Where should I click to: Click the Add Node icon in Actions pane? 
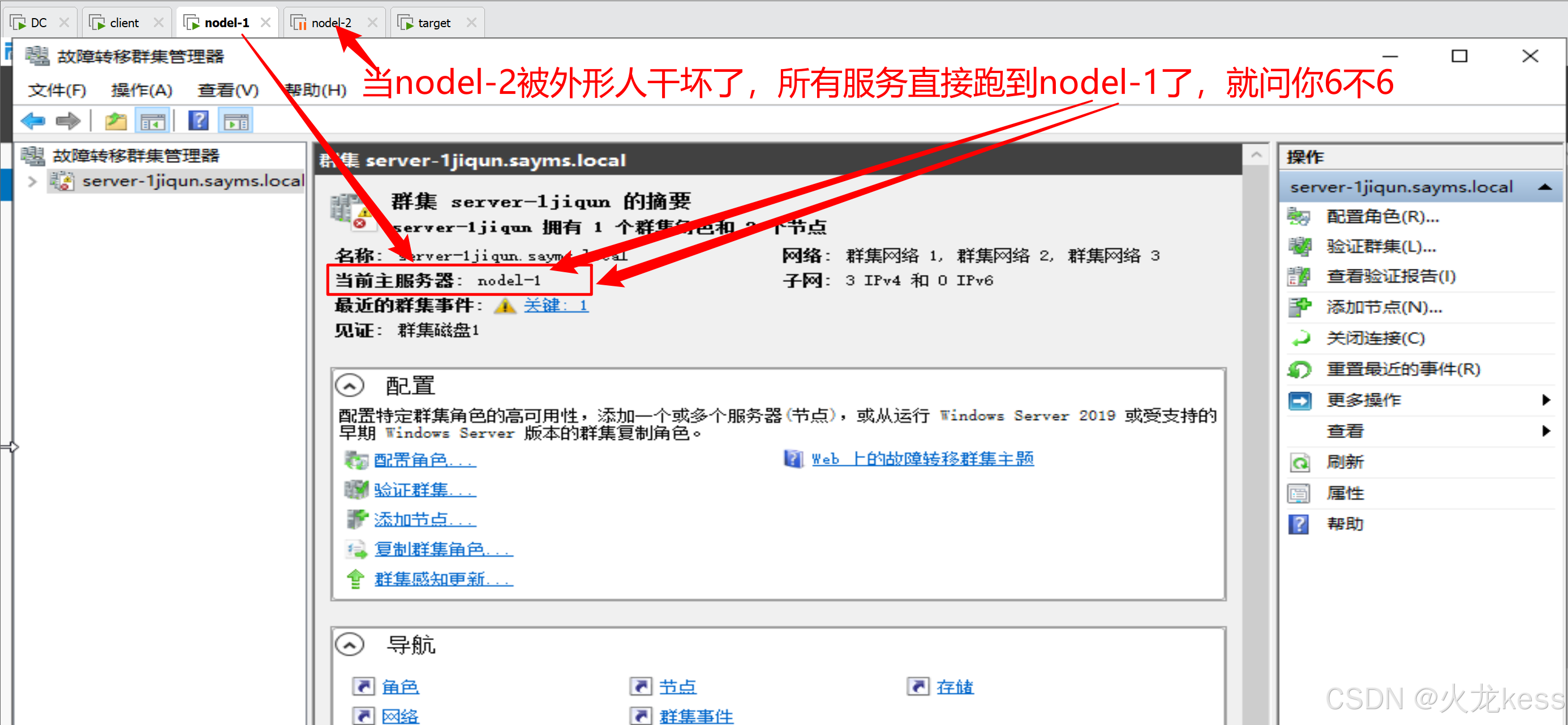(x=1300, y=307)
